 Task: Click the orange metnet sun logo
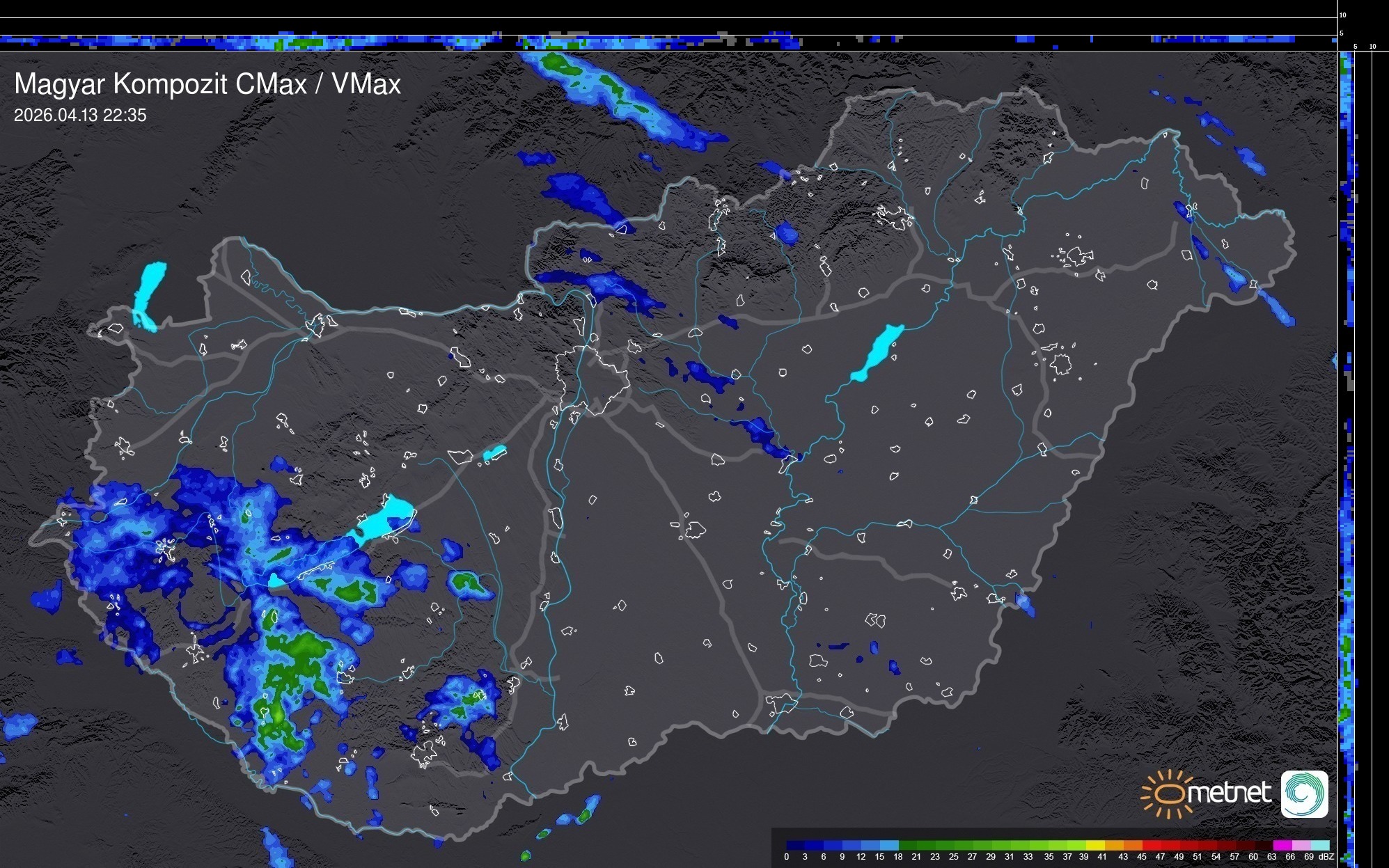point(1169,794)
